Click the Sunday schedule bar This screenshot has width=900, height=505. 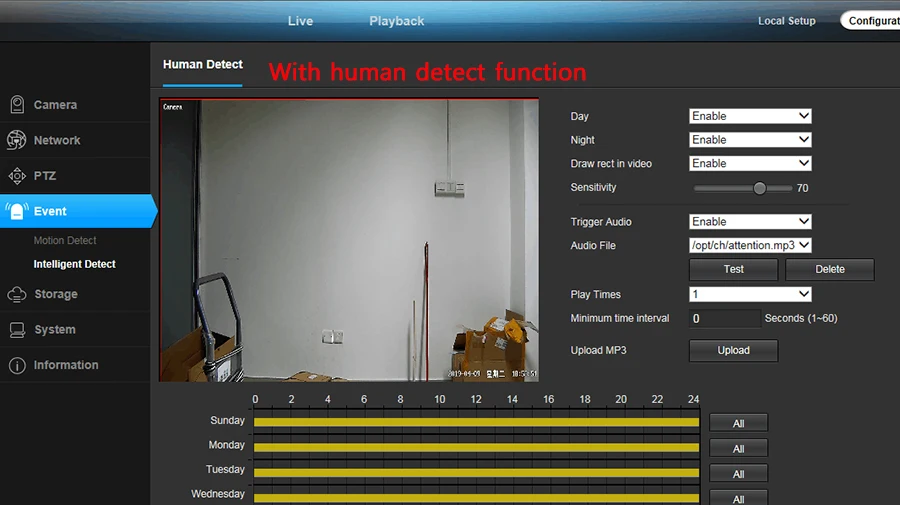point(476,422)
